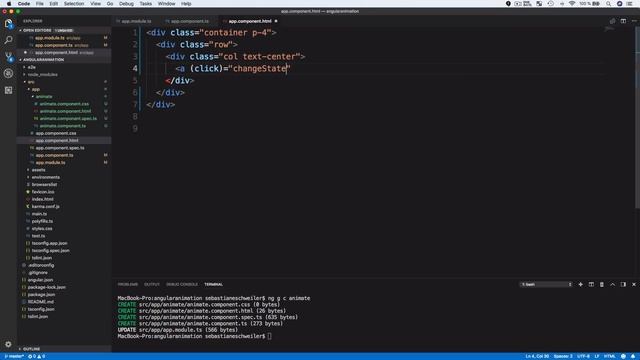
Task: Open the Apple menu
Action: click(9, 4)
